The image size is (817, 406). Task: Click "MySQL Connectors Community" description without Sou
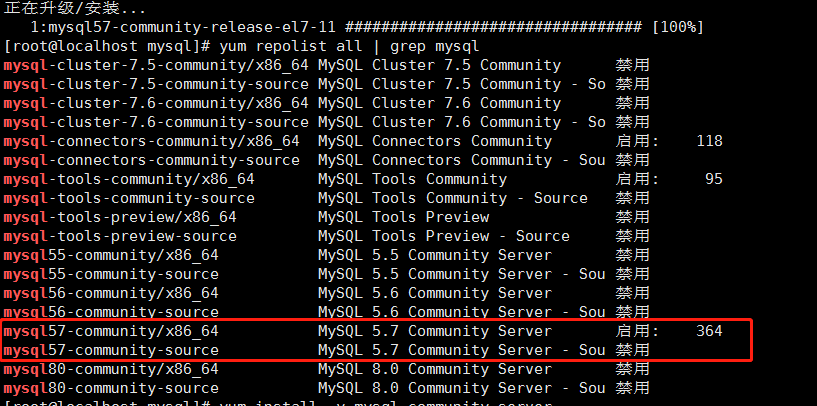point(435,141)
